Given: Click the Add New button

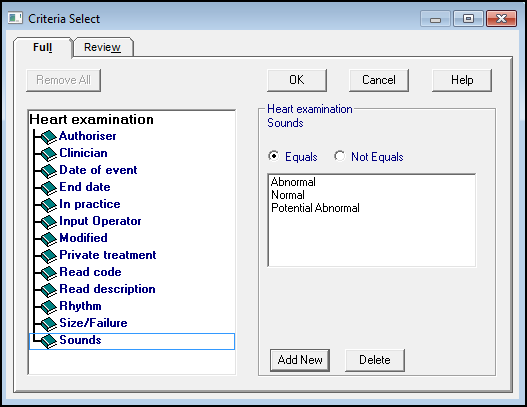Looking at the screenshot, I should tap(300, 360).
